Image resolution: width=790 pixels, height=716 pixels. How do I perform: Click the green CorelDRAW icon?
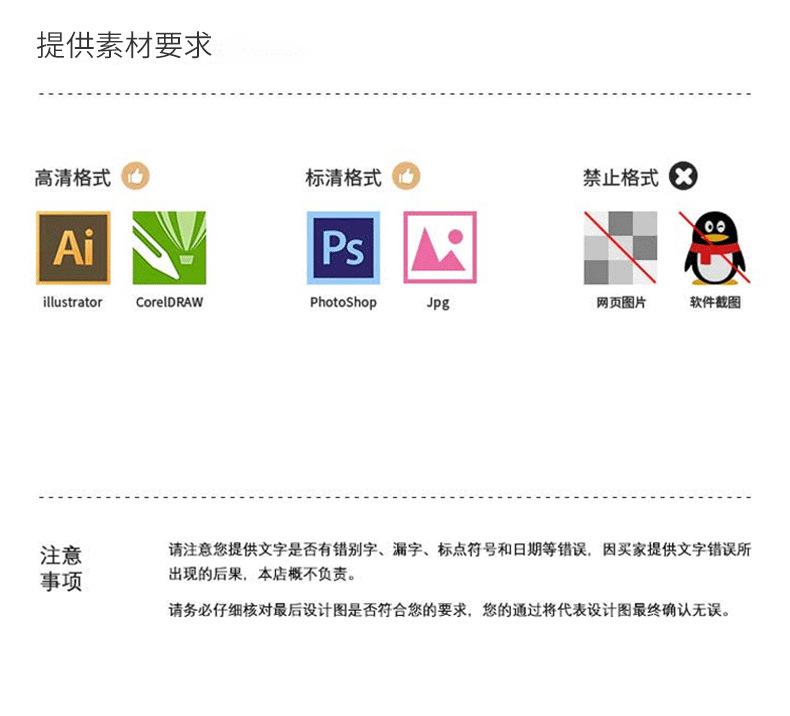(169, 248)
